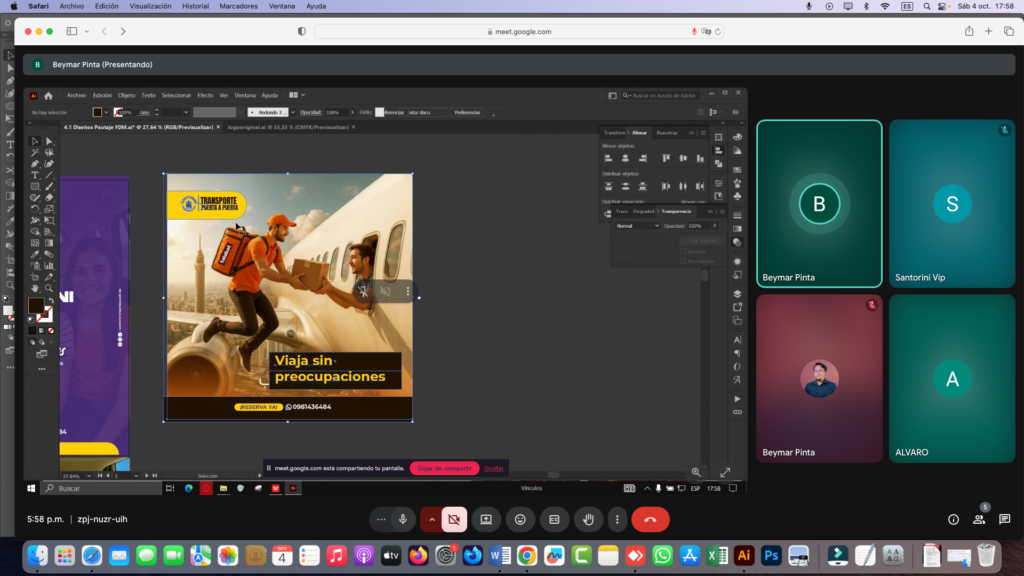Toggle Inv. máscara checkbox in Transparencia panel
The width and height of the screenshot is (1024, 576).
(x=683, y=261)
